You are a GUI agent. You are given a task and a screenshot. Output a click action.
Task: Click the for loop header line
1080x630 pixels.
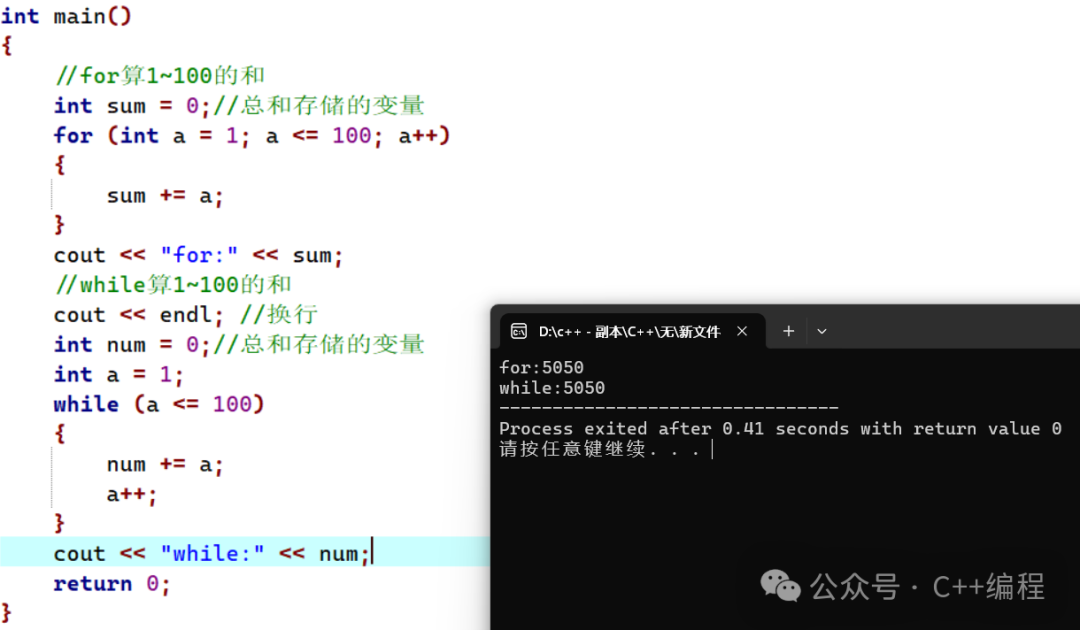pyautogui.click(x=252, y=136)
